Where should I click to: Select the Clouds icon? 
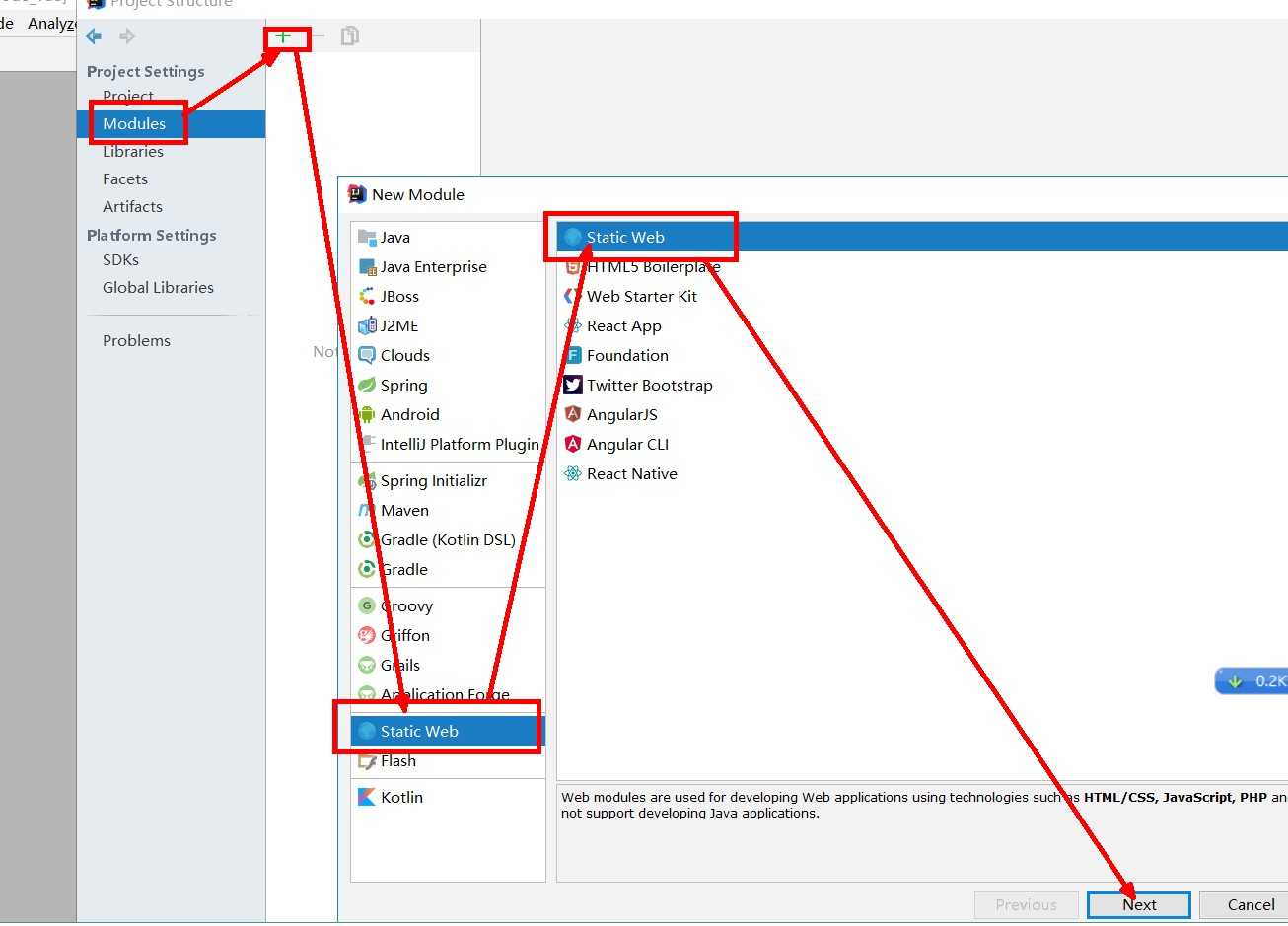pos(367,355)
